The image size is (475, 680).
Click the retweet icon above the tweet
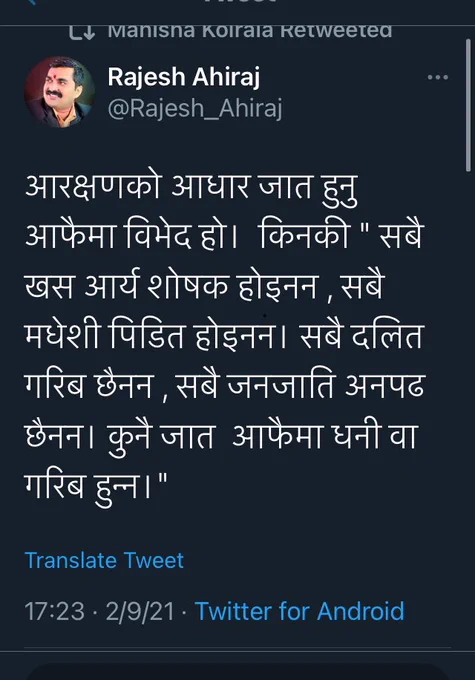pyautogui.click(x=82, y=33)
